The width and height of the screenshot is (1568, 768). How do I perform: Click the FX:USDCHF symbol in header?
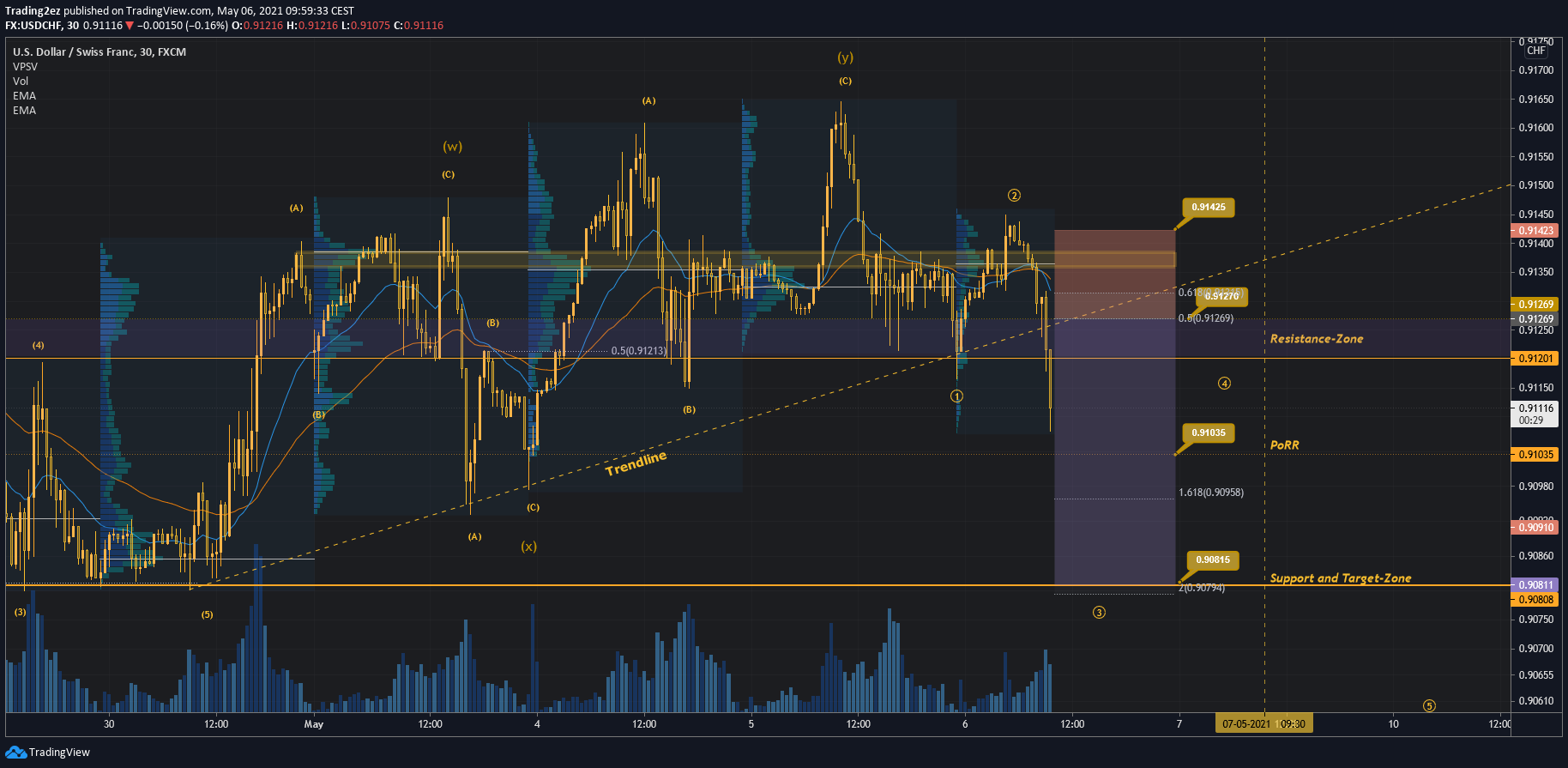coord(33,26)
